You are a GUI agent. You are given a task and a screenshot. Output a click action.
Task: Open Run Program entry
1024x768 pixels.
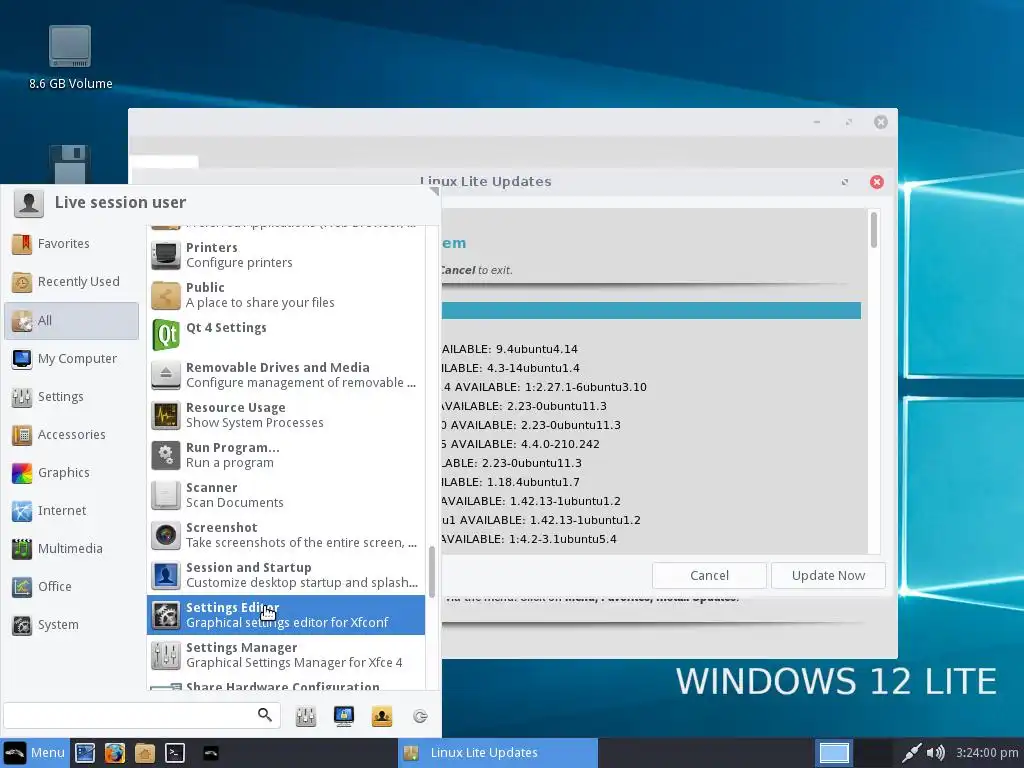tap(286, 455)
